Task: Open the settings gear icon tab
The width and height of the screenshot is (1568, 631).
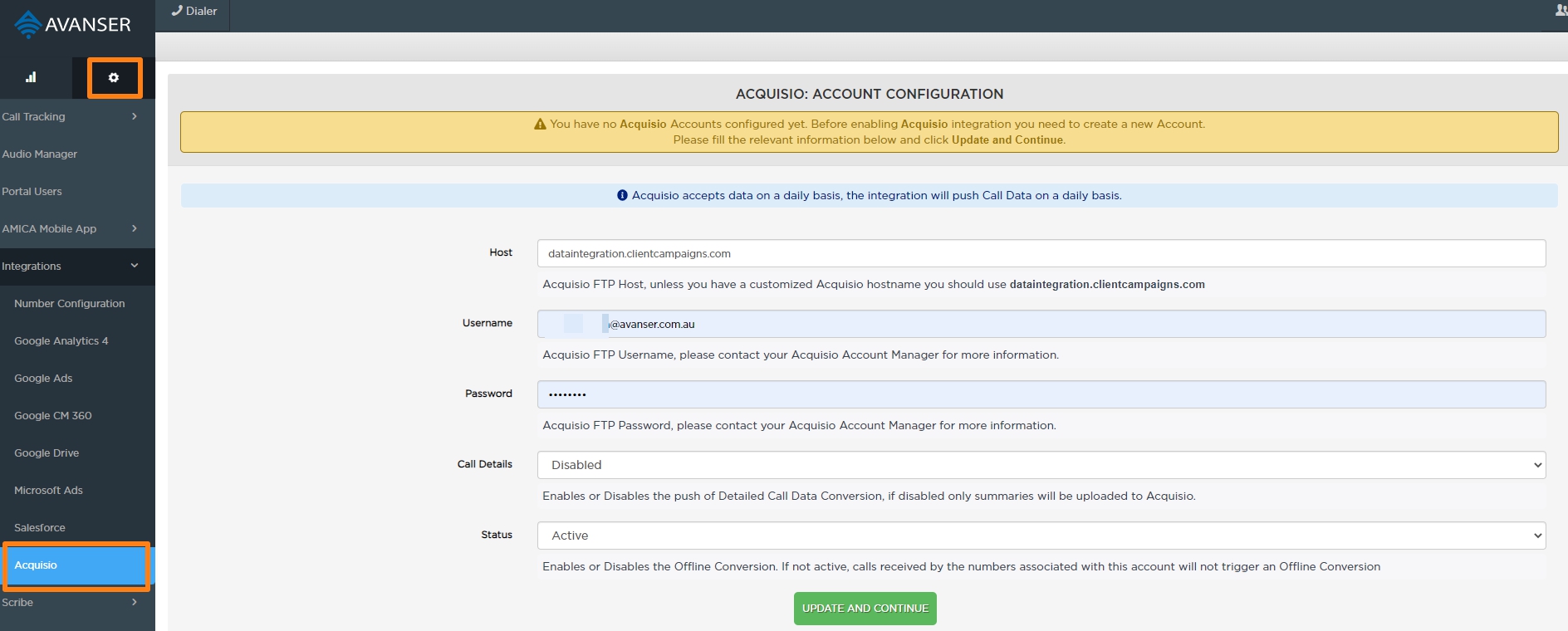Action: 114,77
